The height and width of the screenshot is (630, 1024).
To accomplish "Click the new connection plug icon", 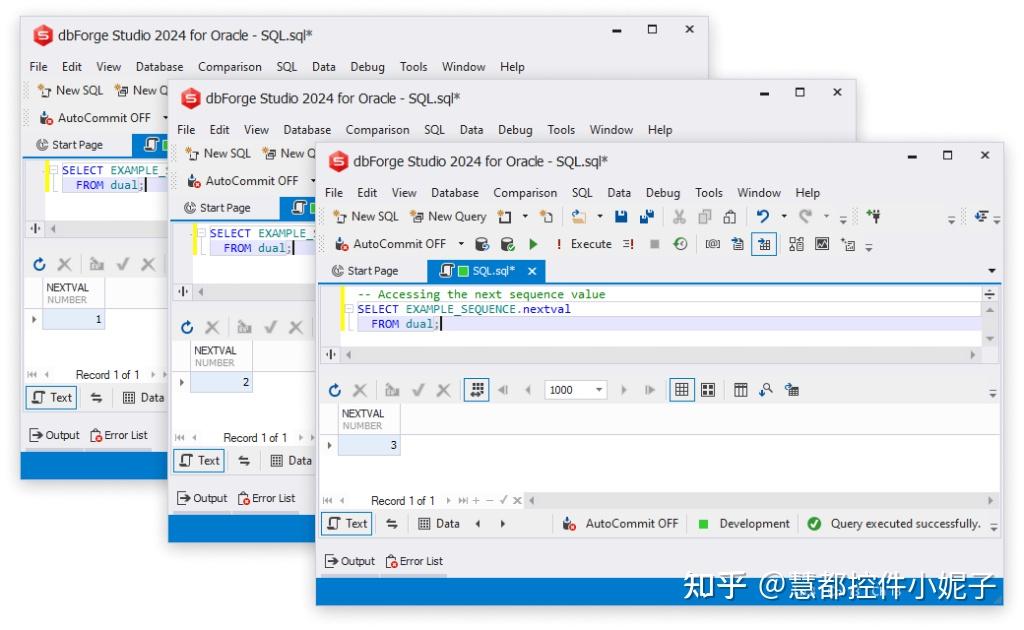I will coord(873,216).
